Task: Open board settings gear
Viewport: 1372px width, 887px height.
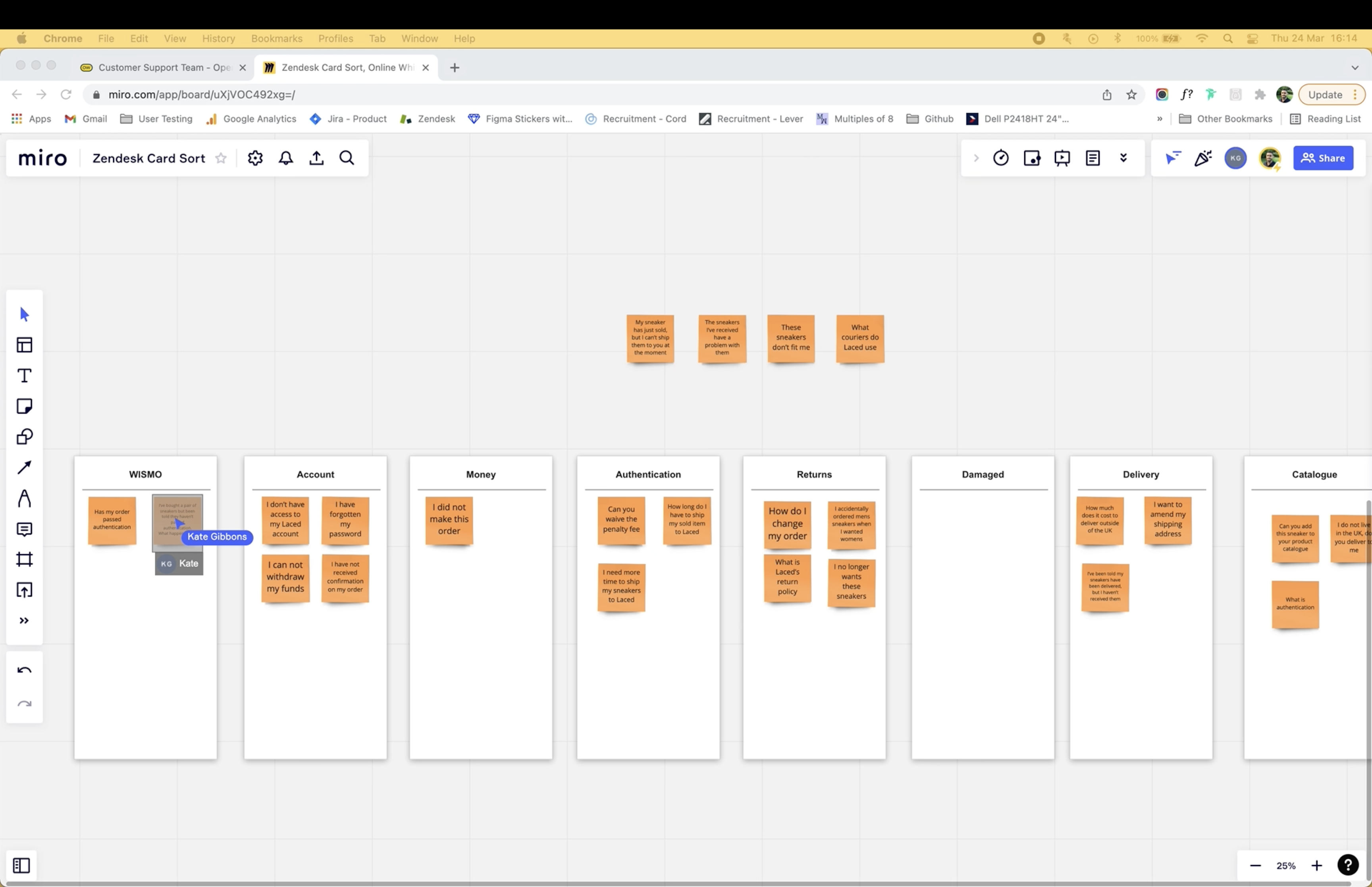Action: (x=255, y=158)
